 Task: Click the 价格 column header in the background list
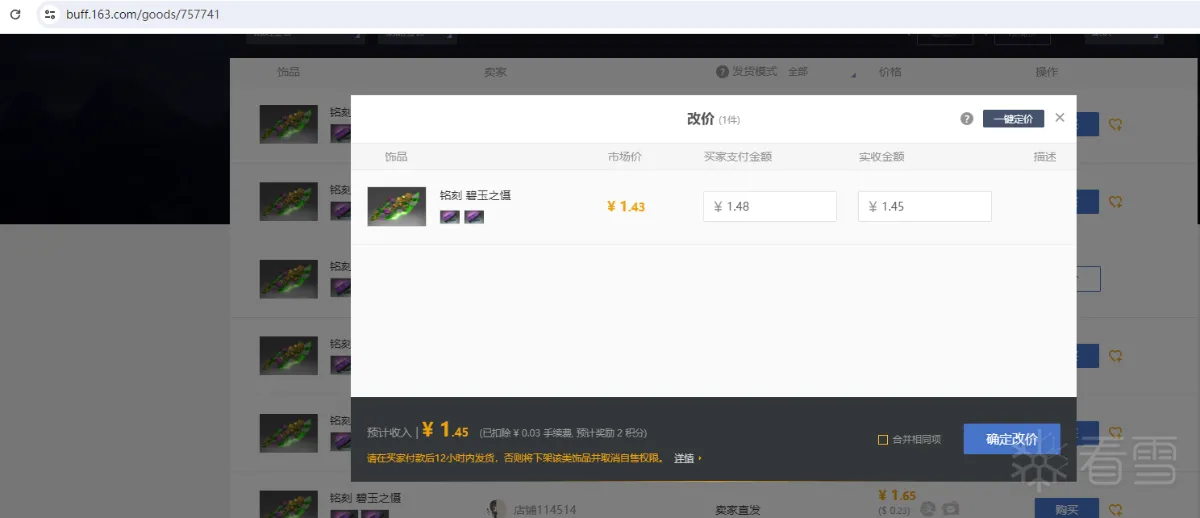point(890,72)
